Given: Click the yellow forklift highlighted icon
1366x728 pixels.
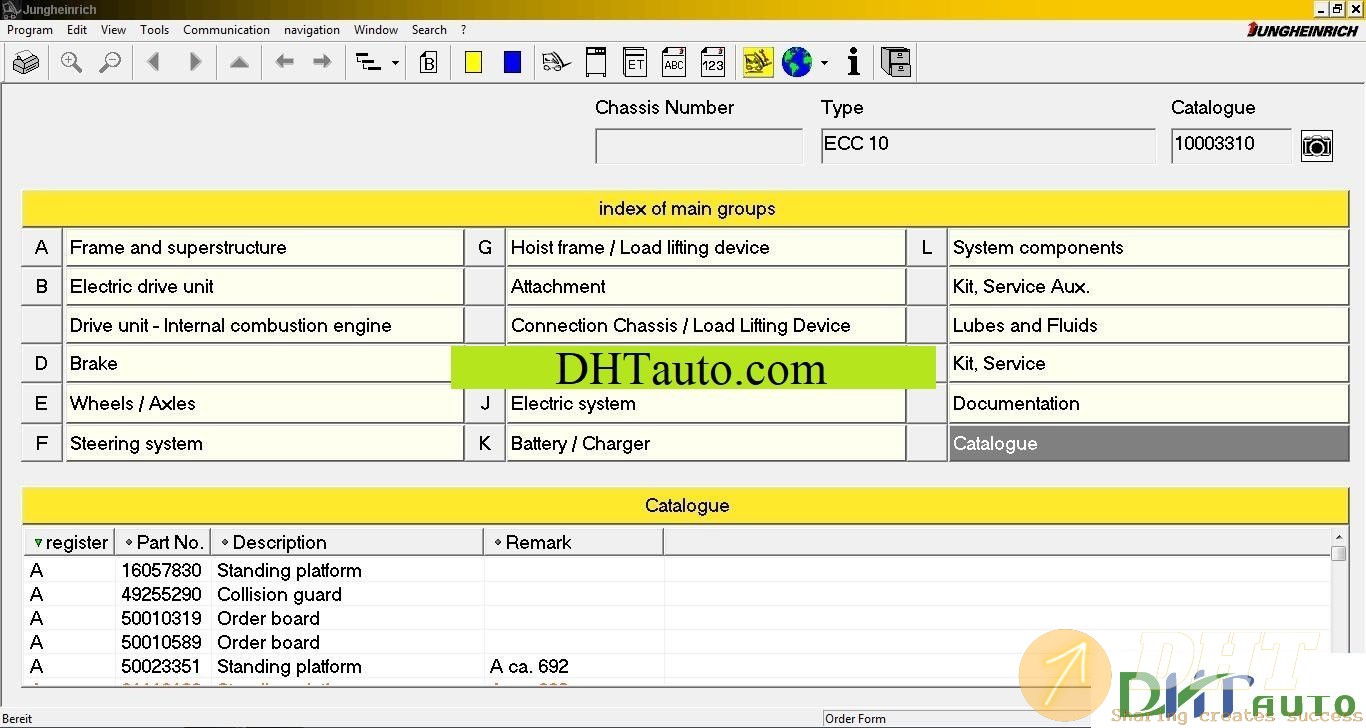Looking at the screenshot, I should pyautogui.click(x=758, y=63).
